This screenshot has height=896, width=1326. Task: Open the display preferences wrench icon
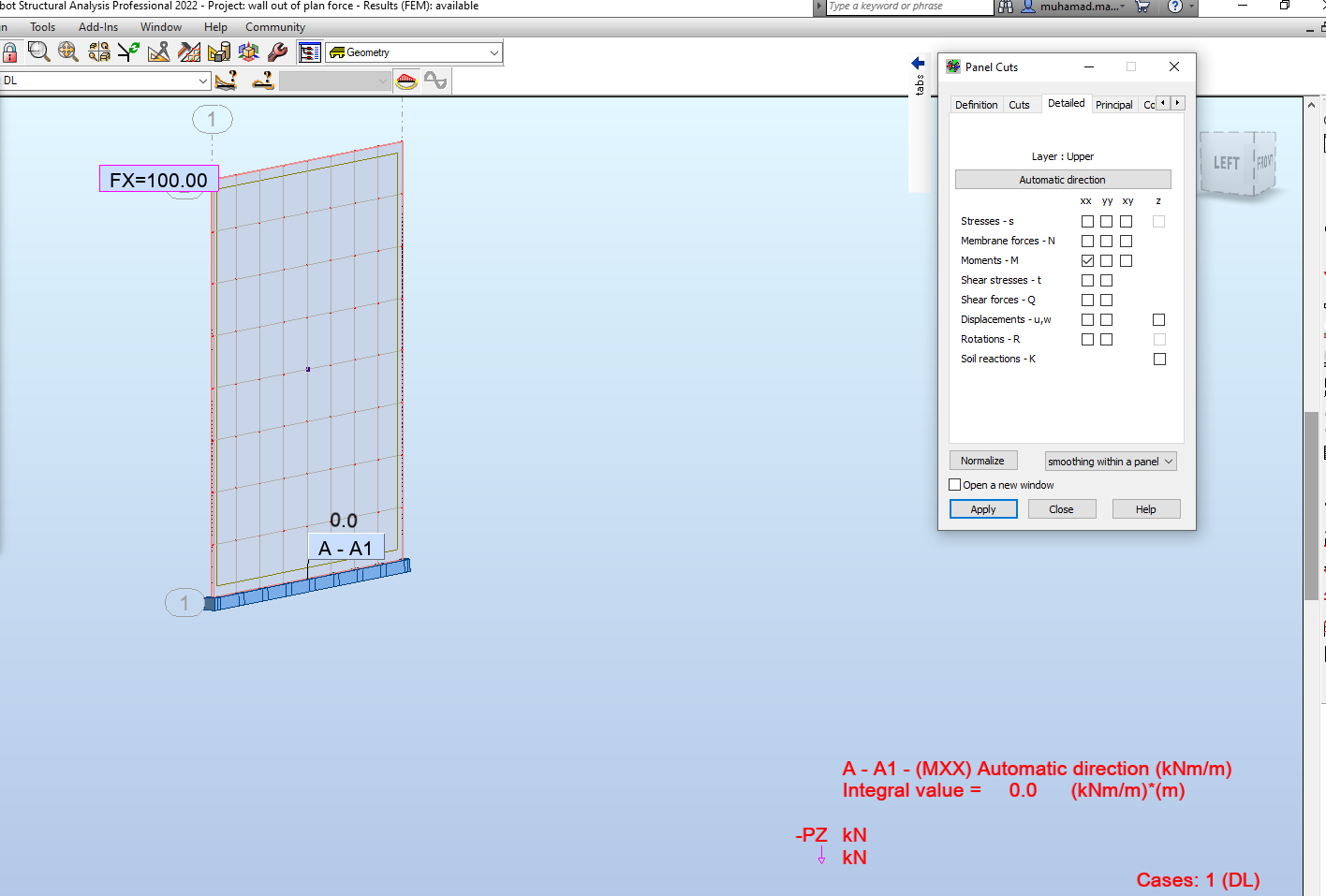[277, 51]
